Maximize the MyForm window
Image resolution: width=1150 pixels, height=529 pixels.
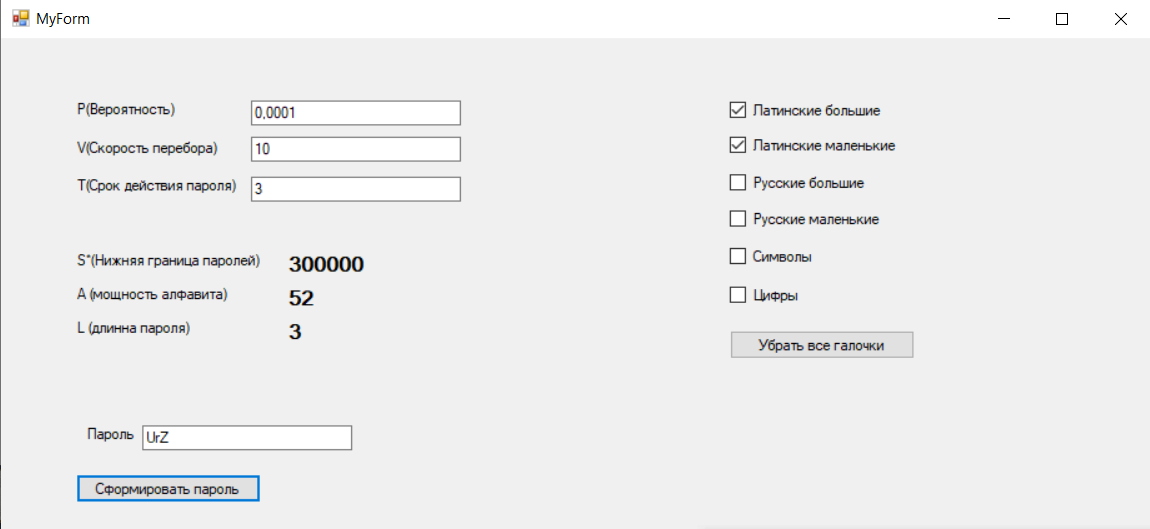point(1062,19)
